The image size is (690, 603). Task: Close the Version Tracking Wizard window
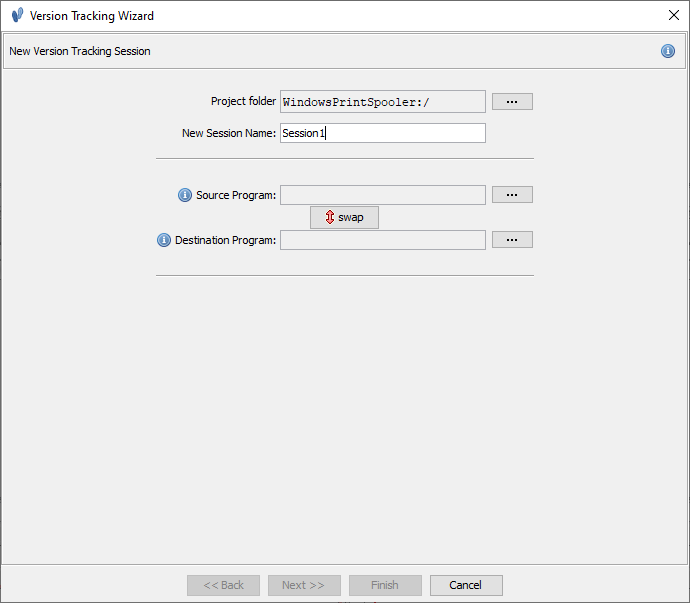pos(673,15)
